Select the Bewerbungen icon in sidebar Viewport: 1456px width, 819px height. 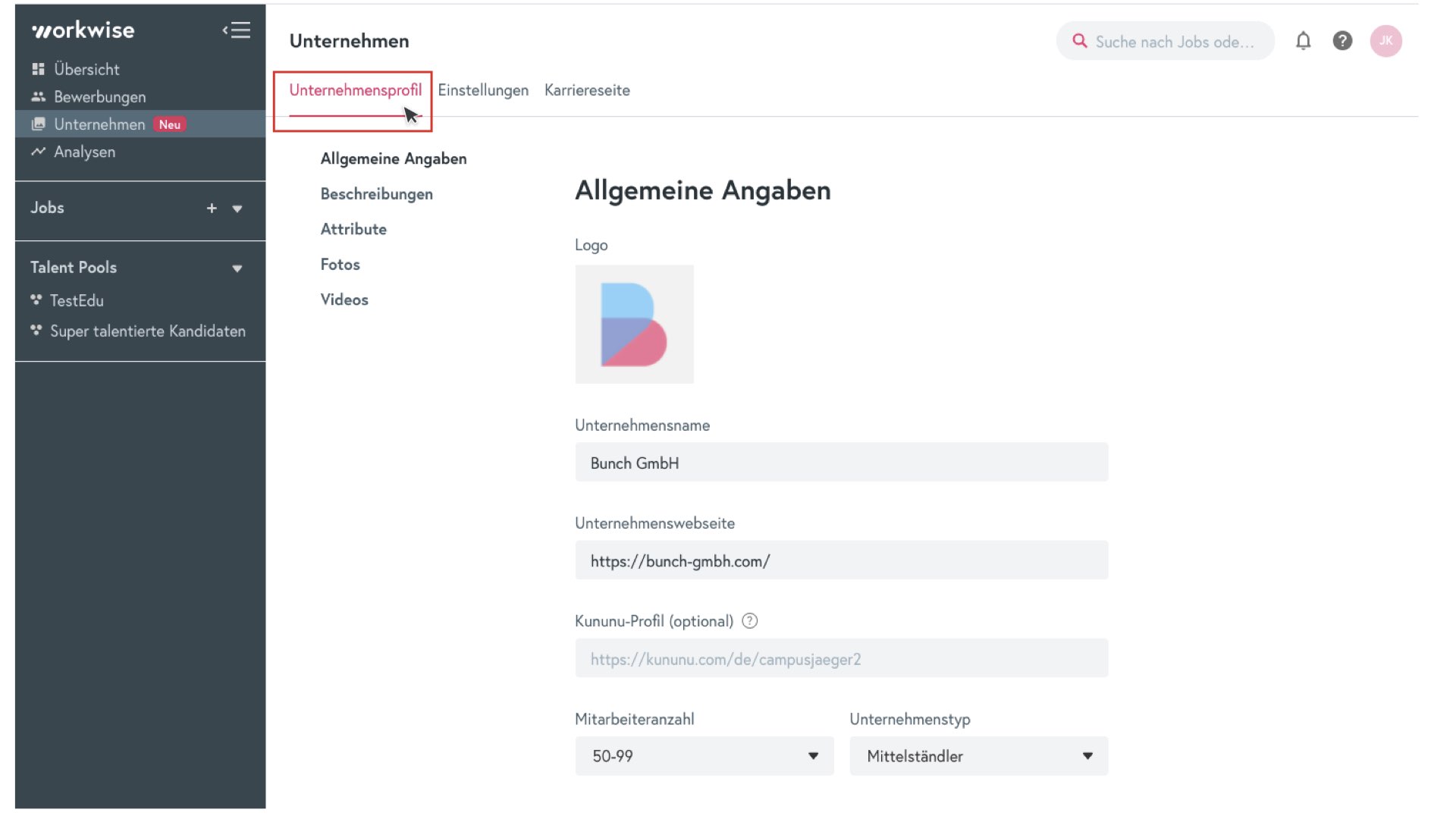click(37, 96)
